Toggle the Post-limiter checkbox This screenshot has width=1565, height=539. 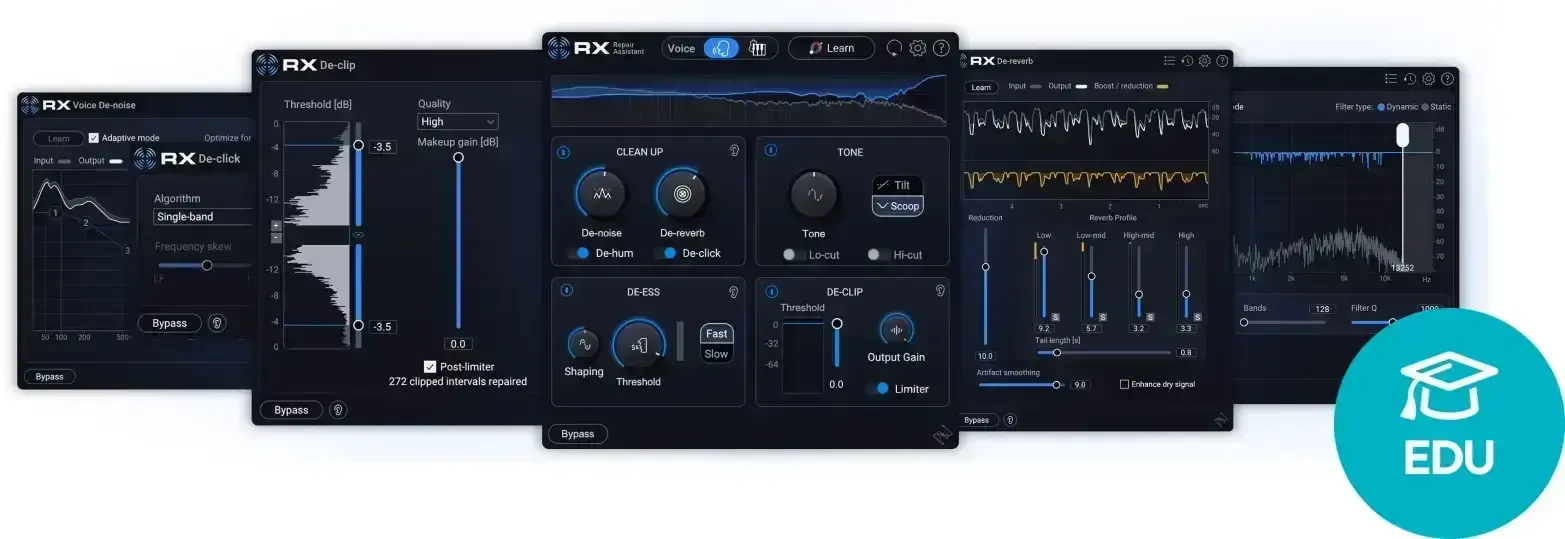pyautogui.click(x=430, y=367)
